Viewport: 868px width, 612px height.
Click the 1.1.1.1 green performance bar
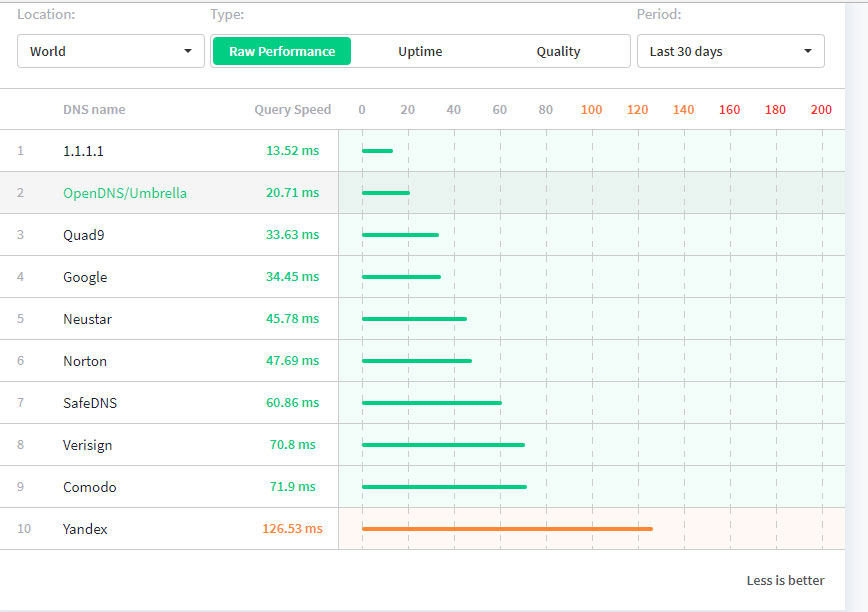378,151
